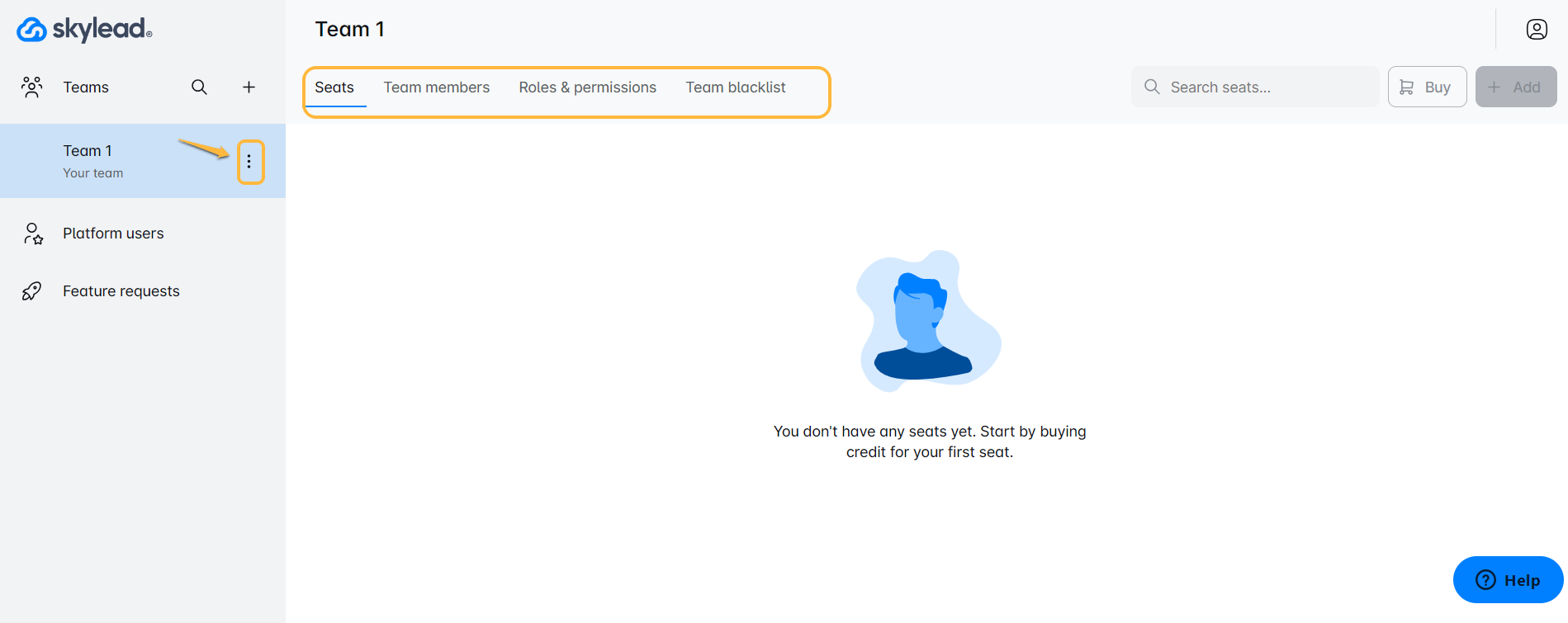Add a new team with plus icon

[249, 87]
